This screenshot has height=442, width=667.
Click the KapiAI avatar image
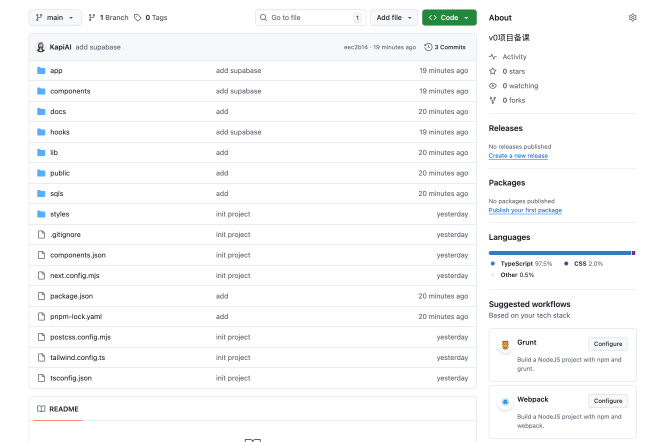pyautogui.click(x=40, y=47)
